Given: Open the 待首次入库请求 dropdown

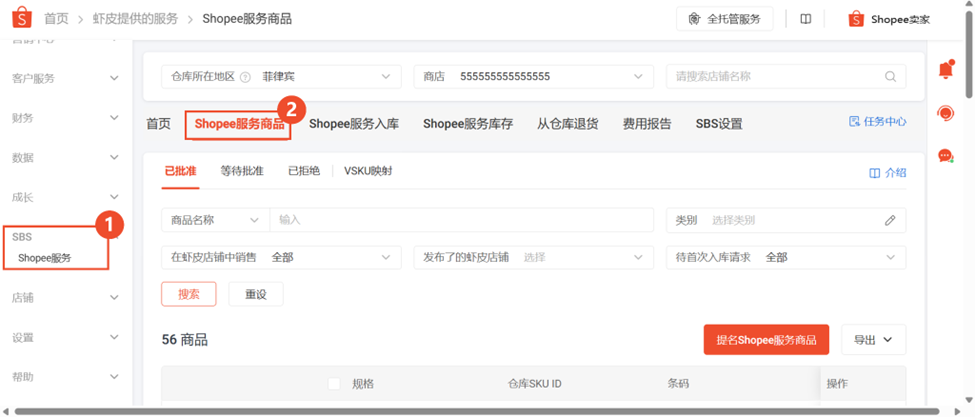Looking at the screenshot, I should point(786,257).
